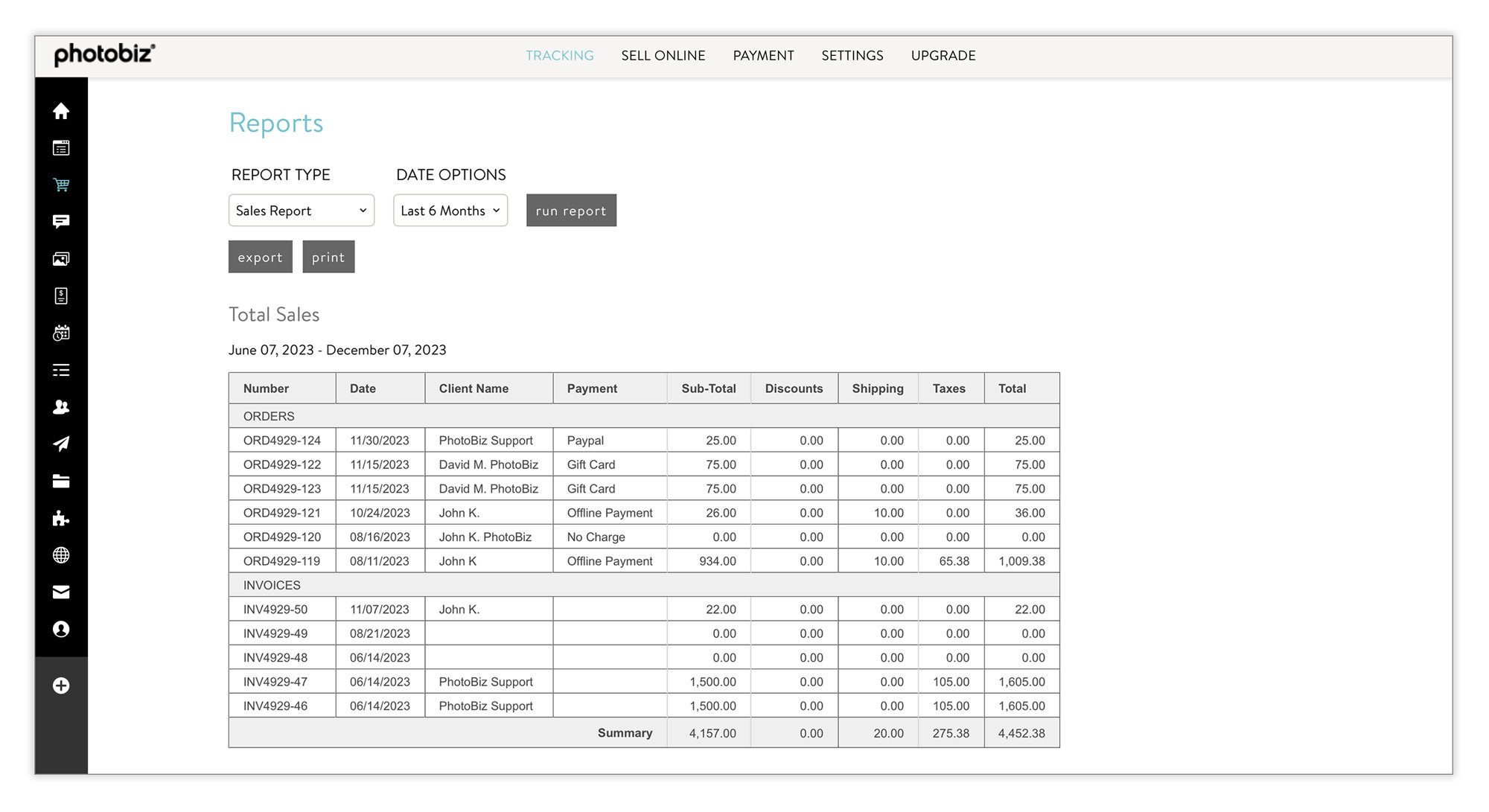Open the gallery images icon

tap(62, 258)
